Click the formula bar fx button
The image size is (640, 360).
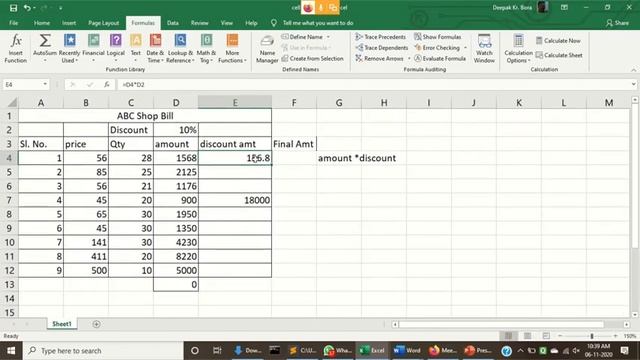tap(107, 84)
